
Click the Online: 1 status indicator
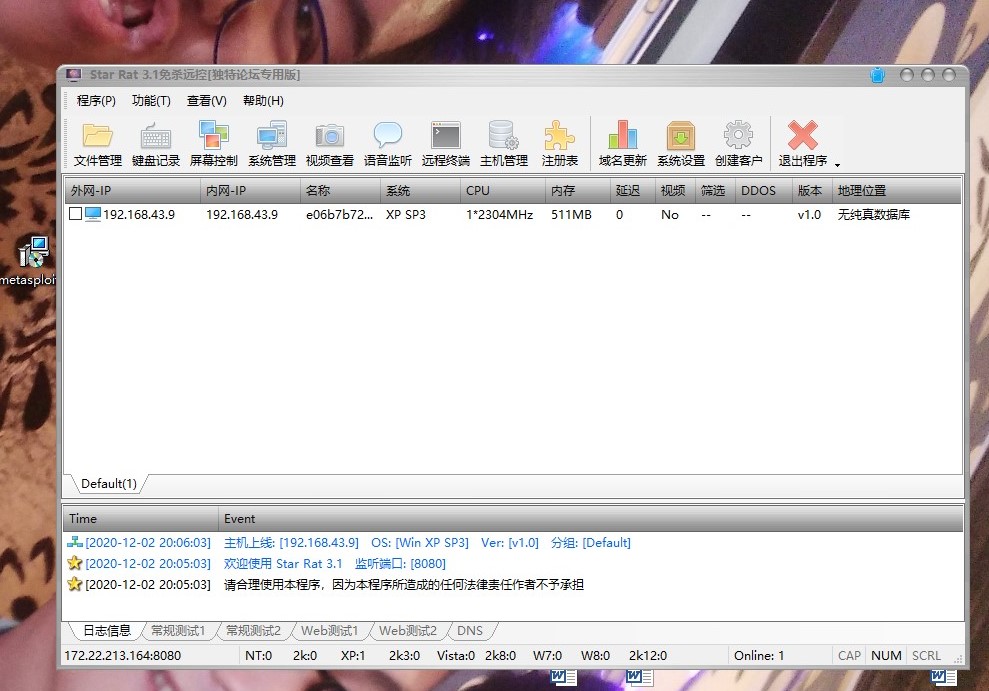[759, 656]
